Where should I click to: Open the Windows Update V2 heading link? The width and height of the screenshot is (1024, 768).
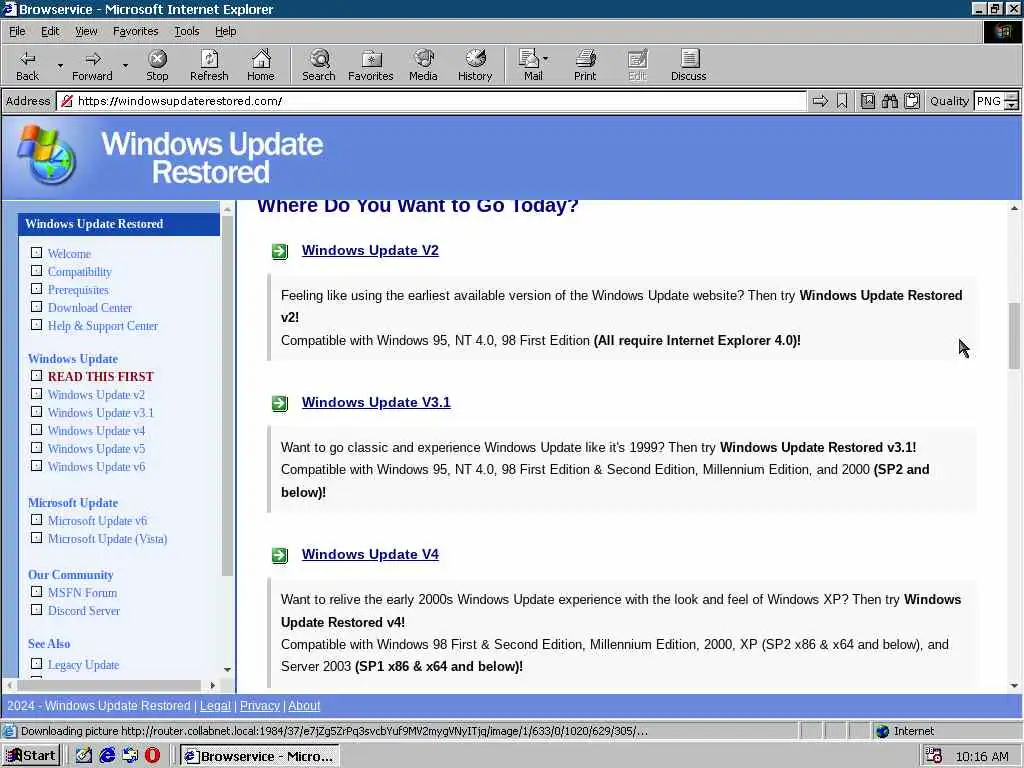point(370,251)
